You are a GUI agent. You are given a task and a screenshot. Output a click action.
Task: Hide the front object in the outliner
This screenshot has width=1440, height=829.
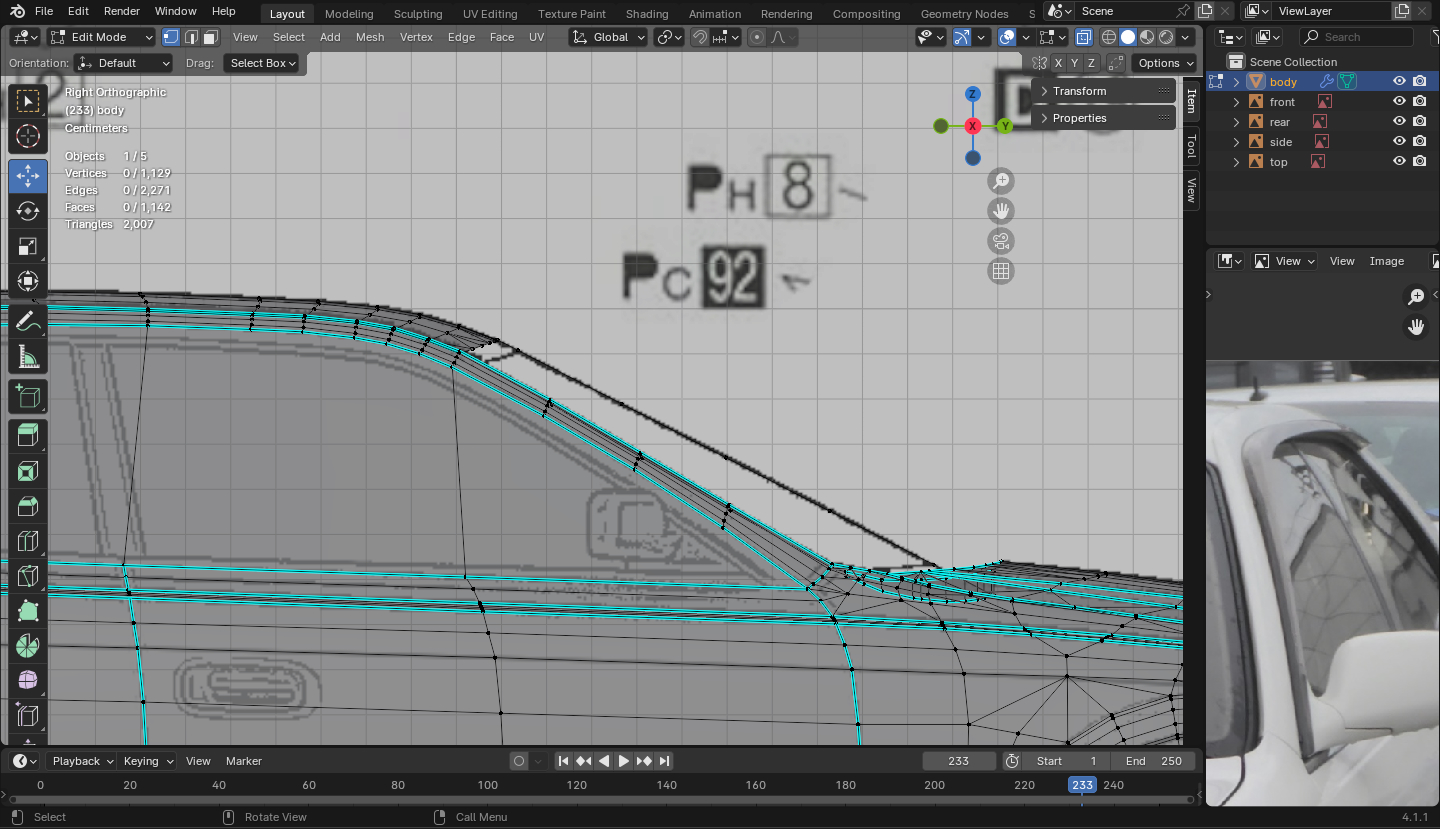click(1399, 102)
